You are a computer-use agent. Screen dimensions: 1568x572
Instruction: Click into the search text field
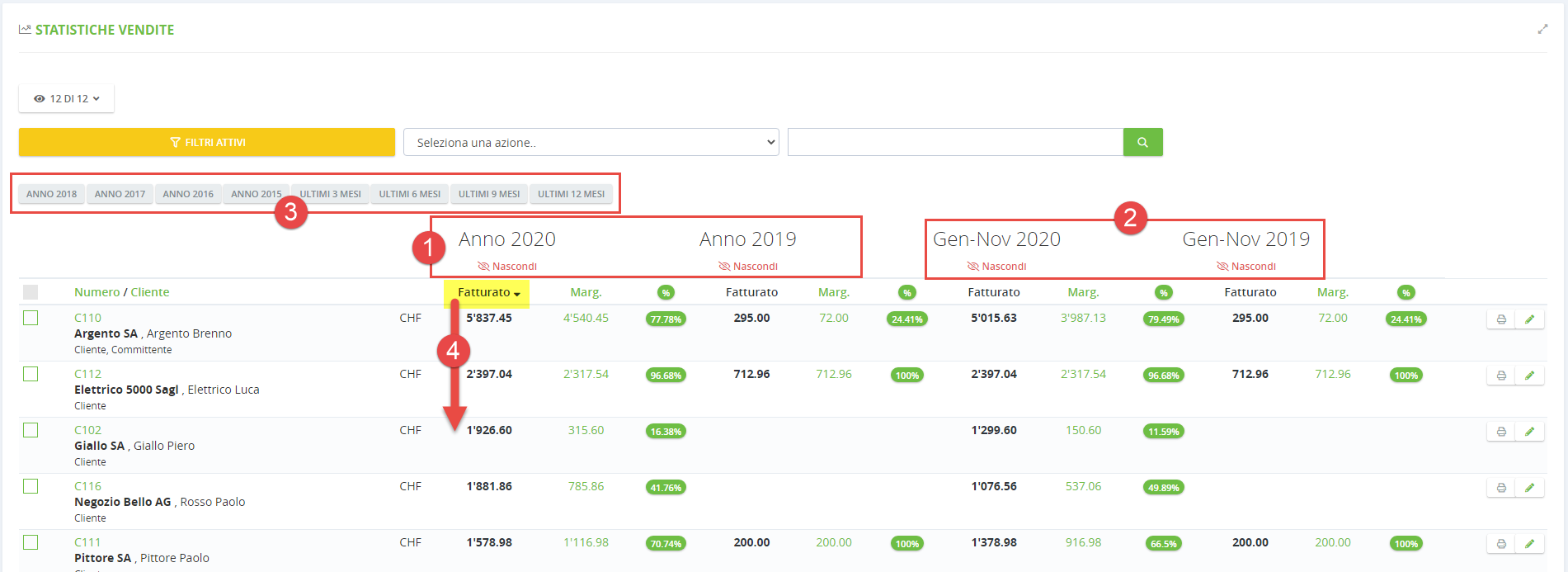click(x=955, y=142)
